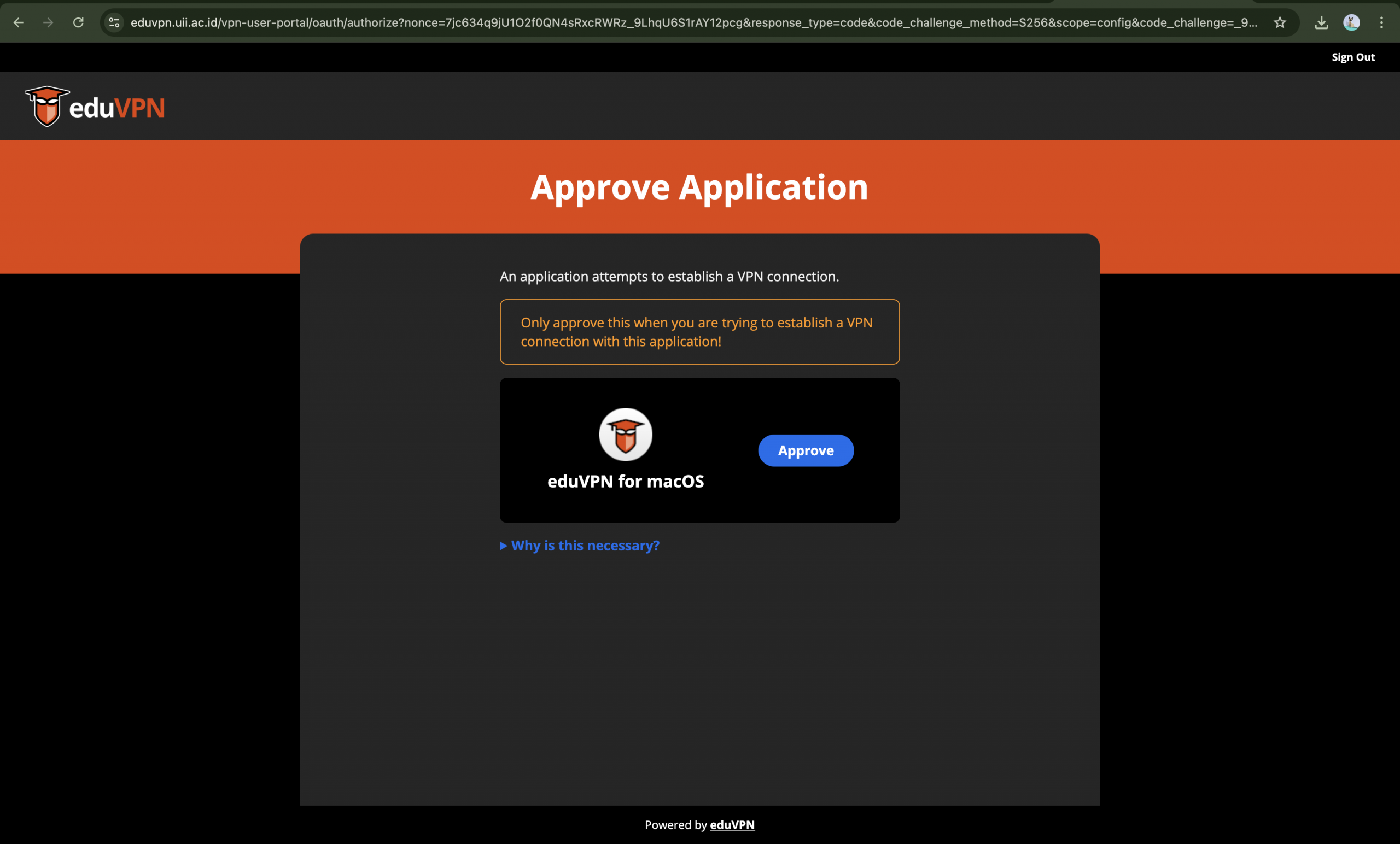Click Sign Out at top right
Image resolution: width=1400 pixels, height=844 pixels.
pyautogui.click(x=1353, y=57)
